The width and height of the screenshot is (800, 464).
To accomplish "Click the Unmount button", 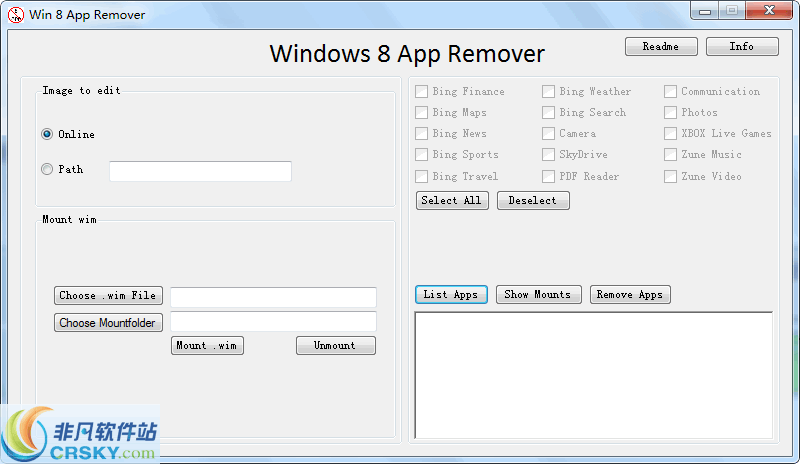I will tap(336, 346).
